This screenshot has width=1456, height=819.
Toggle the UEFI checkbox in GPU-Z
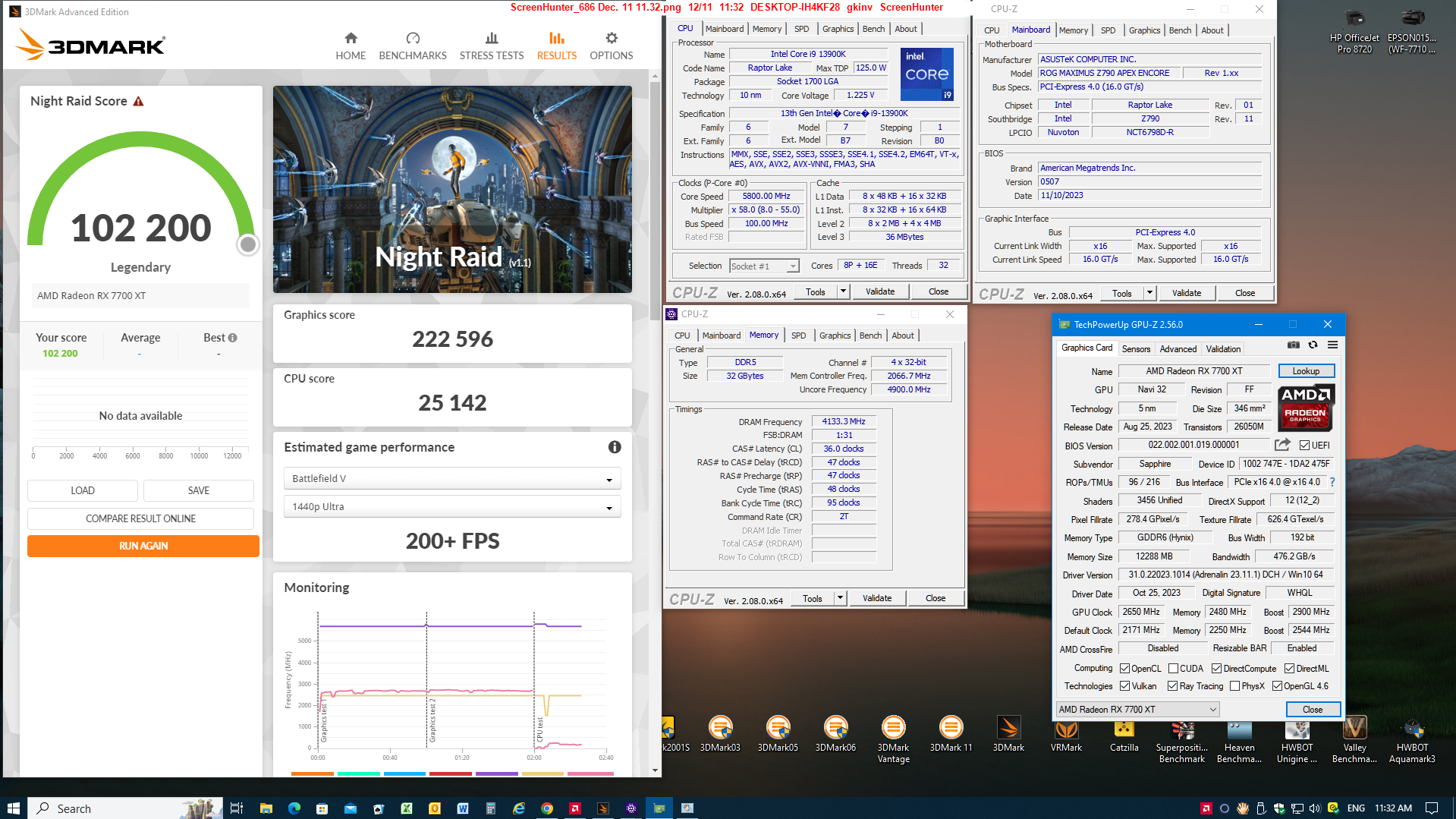coord(1304,446)
